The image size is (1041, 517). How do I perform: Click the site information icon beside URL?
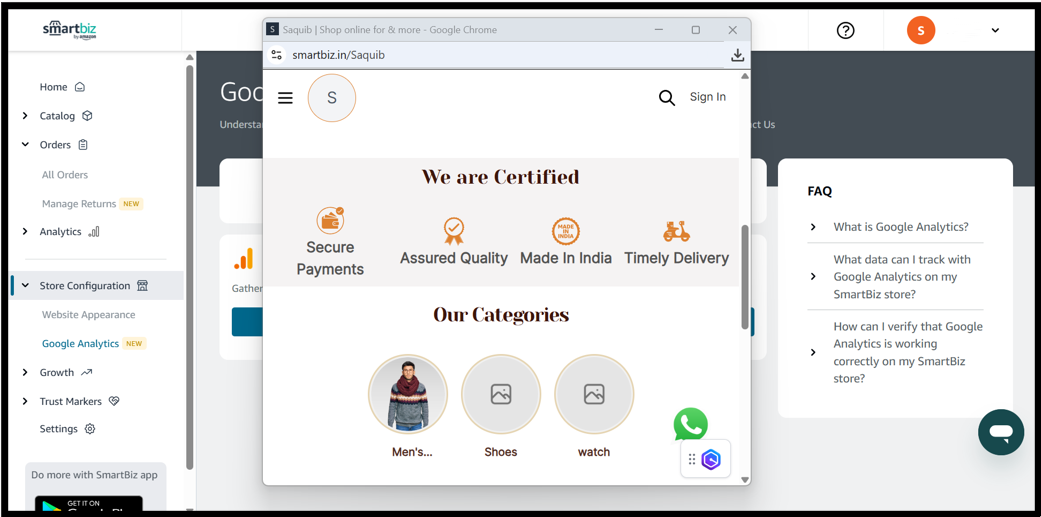click(277, 55)
